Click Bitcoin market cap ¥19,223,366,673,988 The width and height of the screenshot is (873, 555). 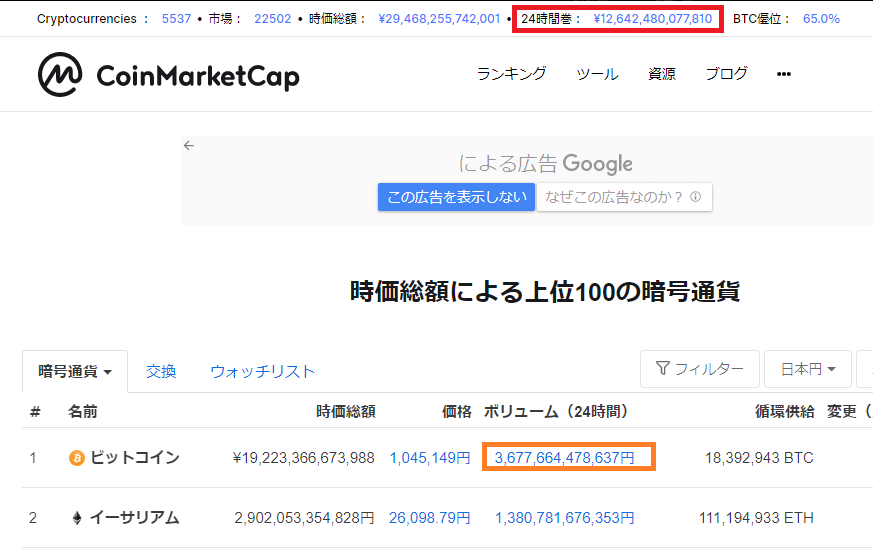(x=303, y=458)
